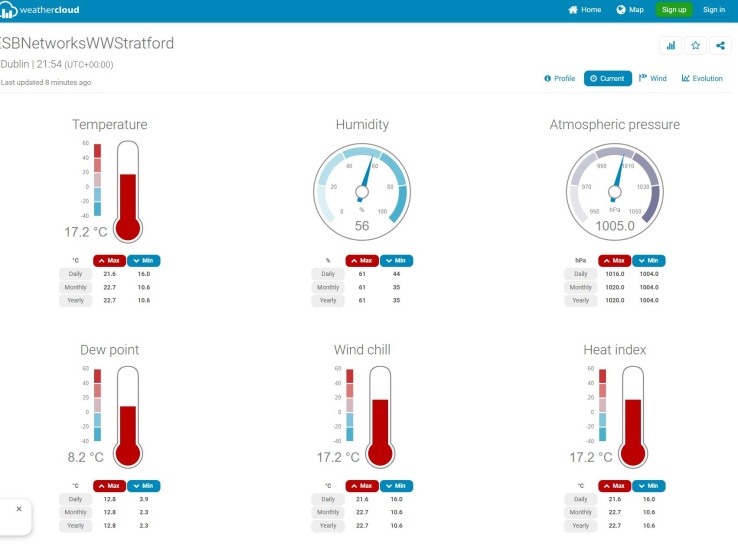
Task: Click the station name ESBNetworksWWStratford
Action: [87, 43]
